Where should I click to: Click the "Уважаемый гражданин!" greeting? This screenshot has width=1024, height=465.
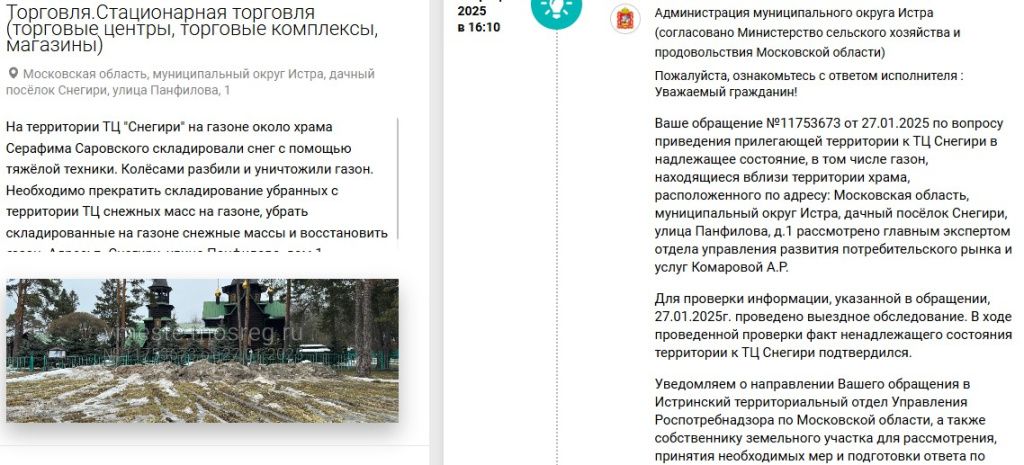pos(726,91)
